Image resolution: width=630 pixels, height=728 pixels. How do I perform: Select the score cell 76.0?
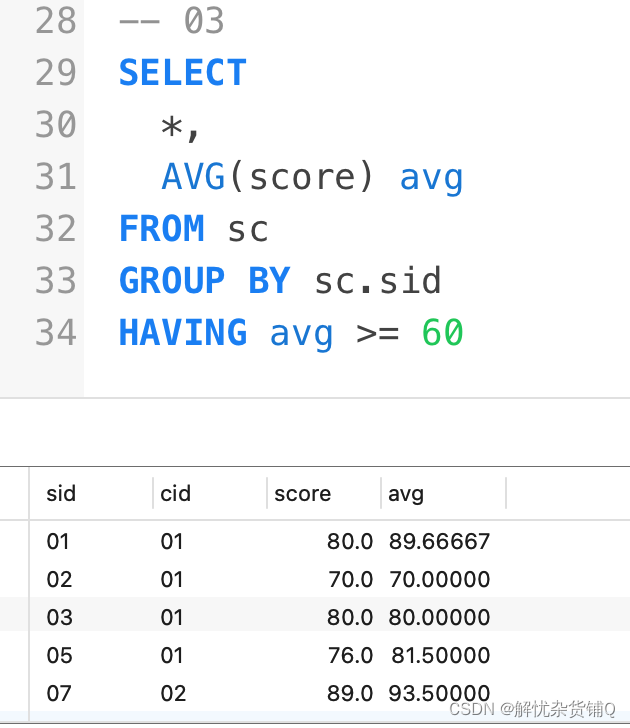pos(349,656)
